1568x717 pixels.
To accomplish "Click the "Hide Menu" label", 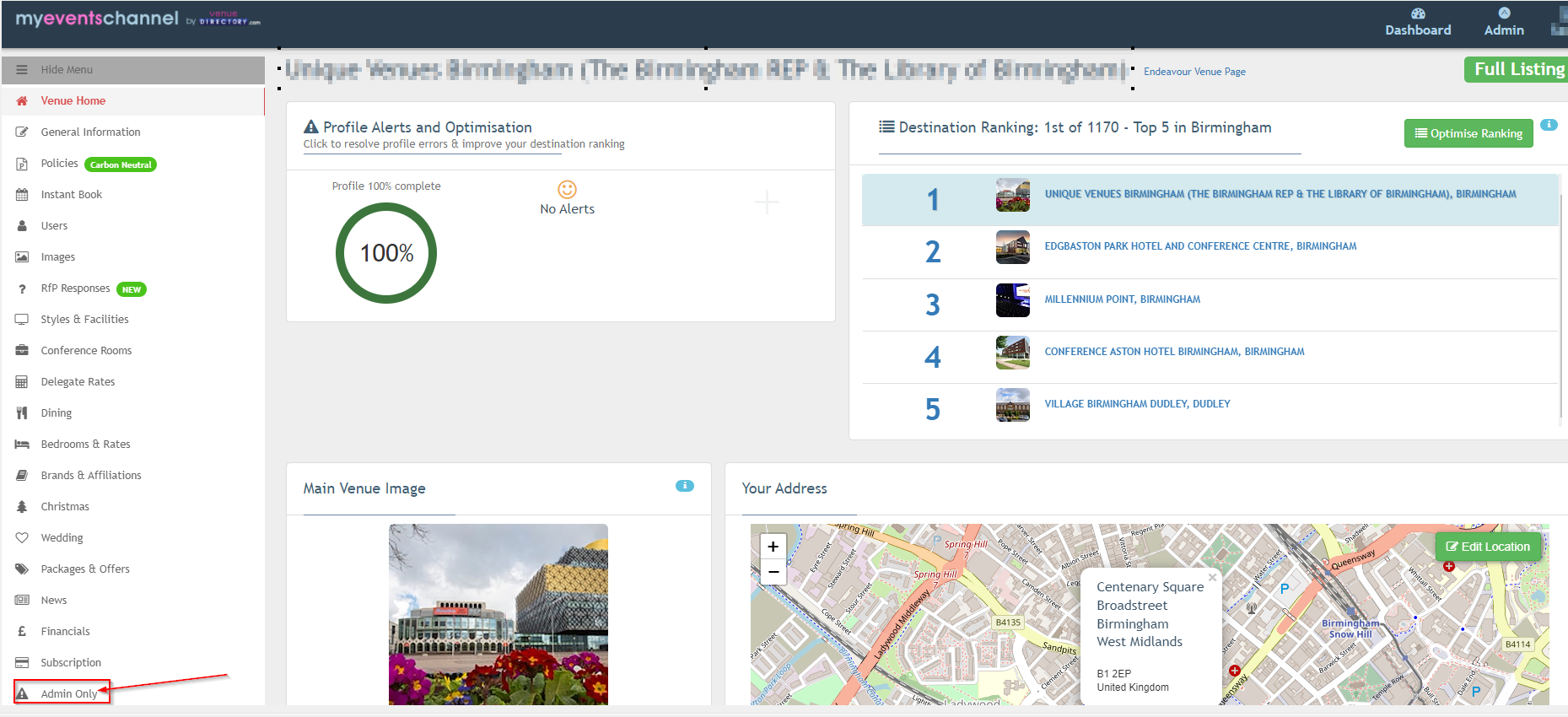I will [67, 70].
